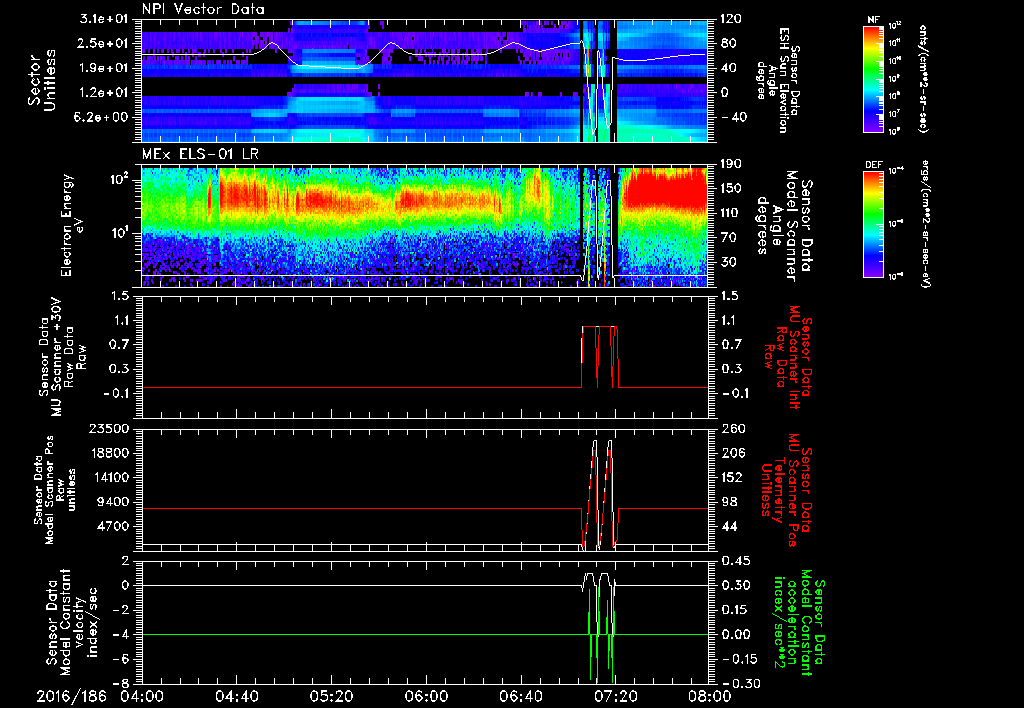Click the '152' telemetry tick value
Screen dimensions: 1024x708
point(733,477)
